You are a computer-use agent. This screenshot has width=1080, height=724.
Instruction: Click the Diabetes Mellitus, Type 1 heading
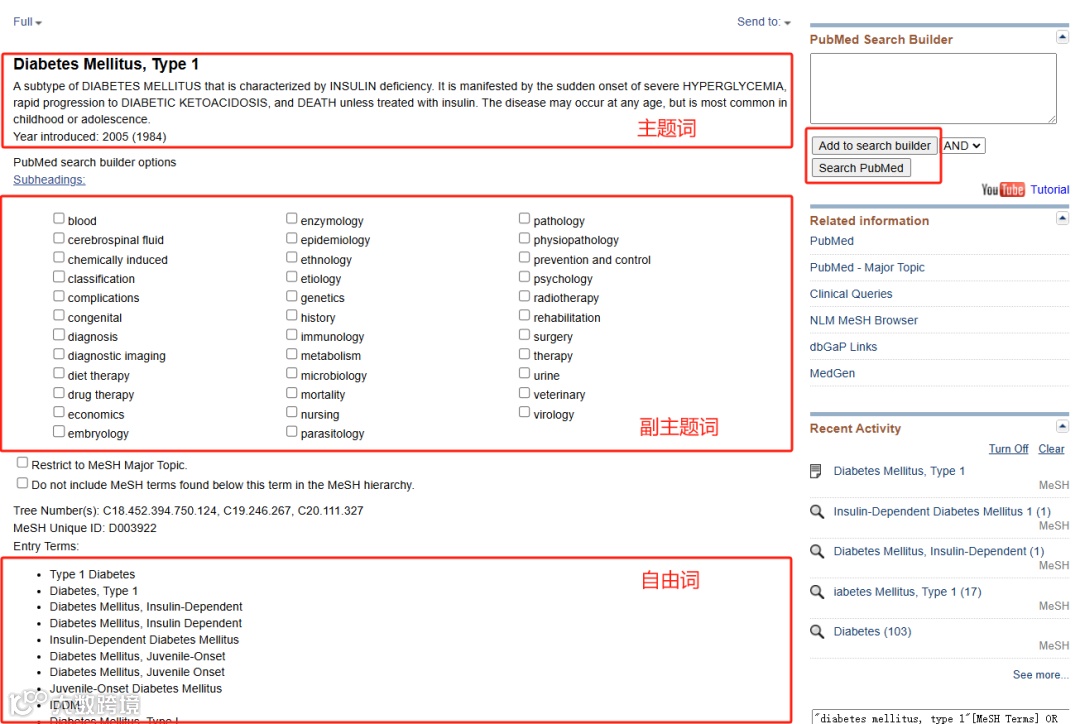click(x=106, y=64)
